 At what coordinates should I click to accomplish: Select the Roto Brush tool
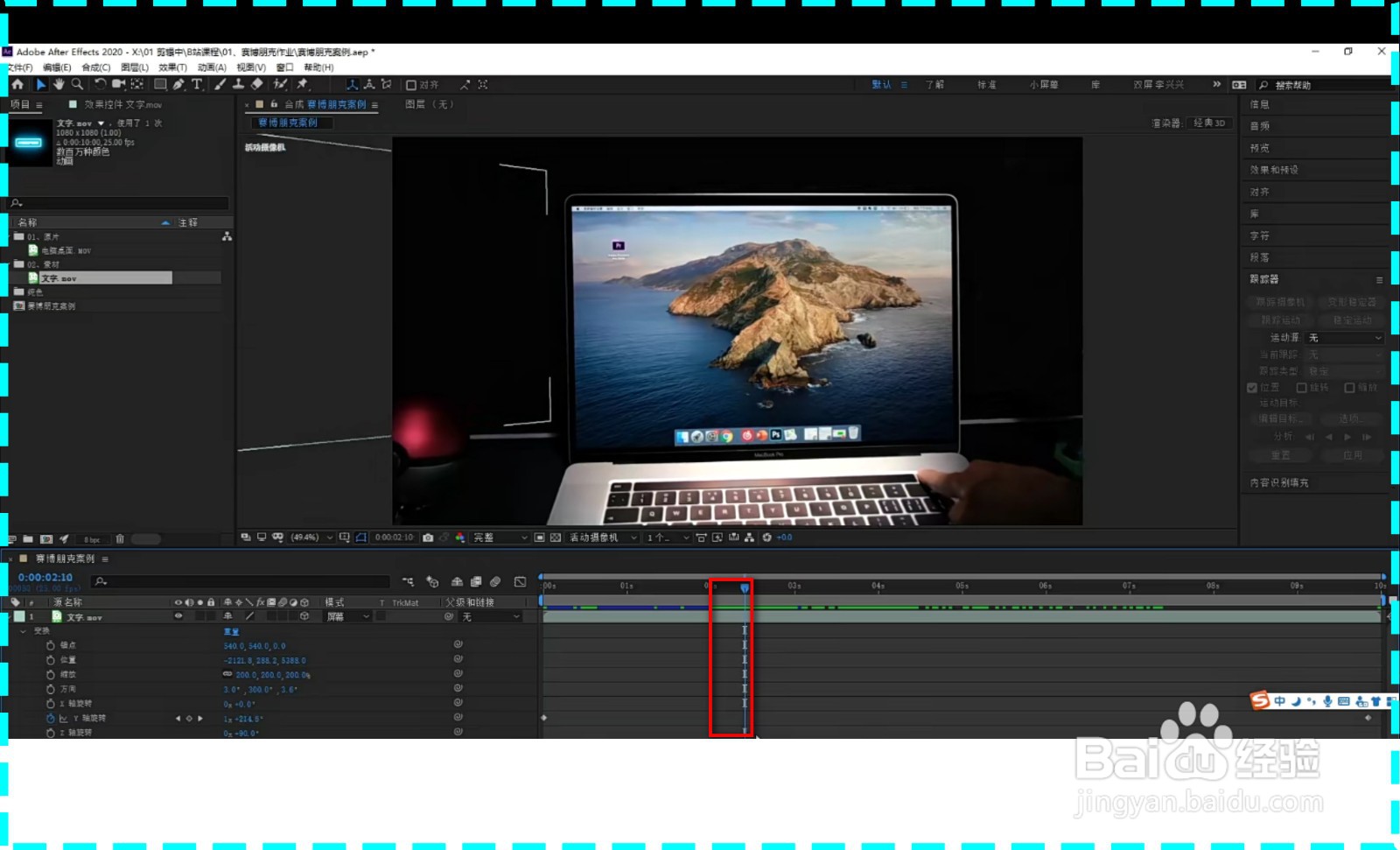[x=280, y=84]
